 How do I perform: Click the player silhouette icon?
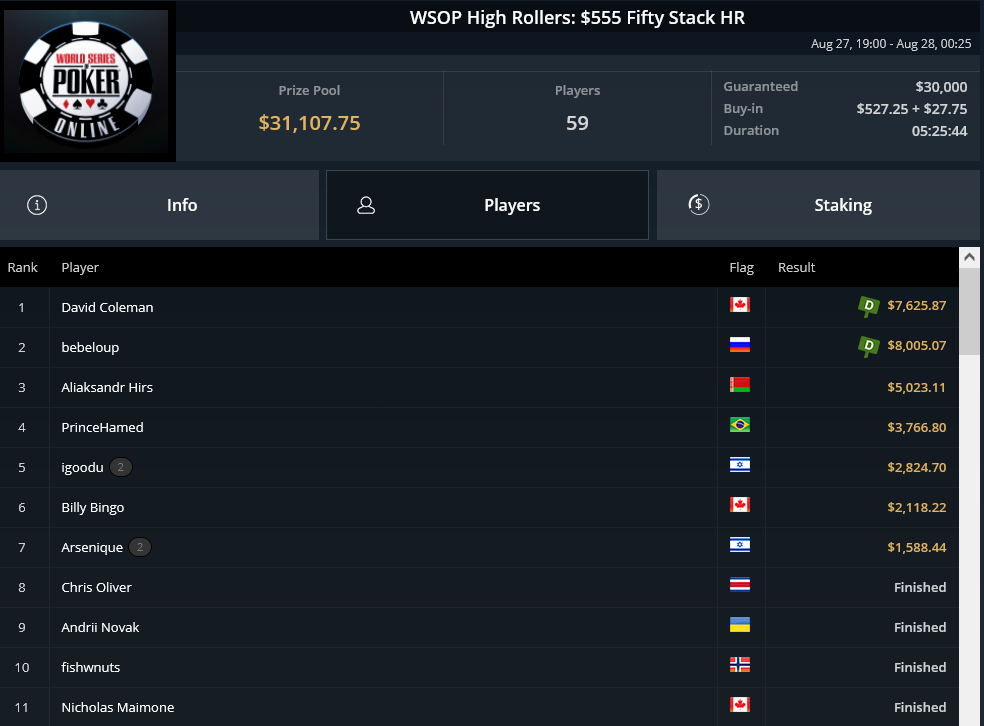(x=366, y=205)
